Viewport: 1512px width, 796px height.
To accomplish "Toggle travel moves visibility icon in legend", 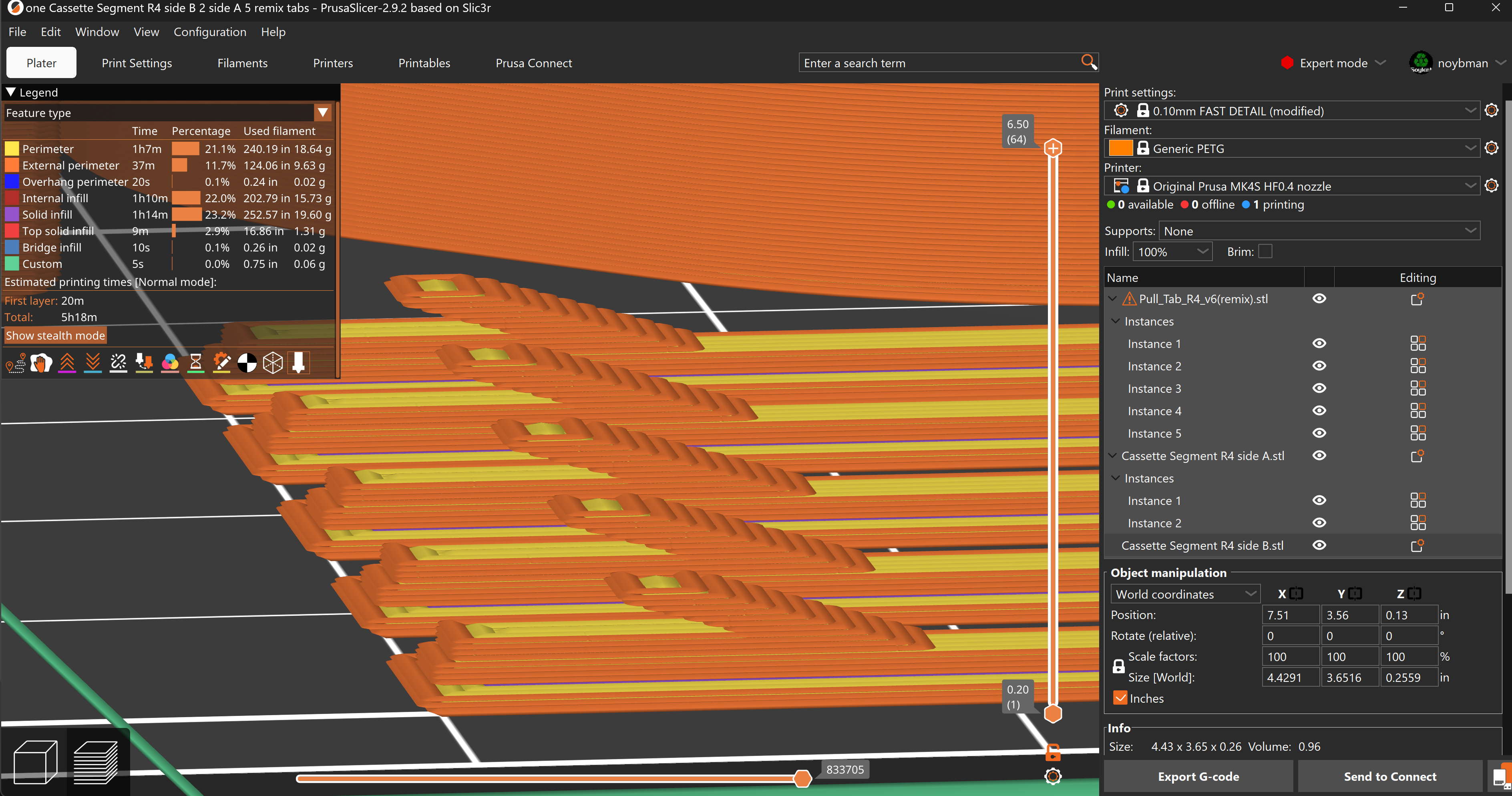I will 15,364.
